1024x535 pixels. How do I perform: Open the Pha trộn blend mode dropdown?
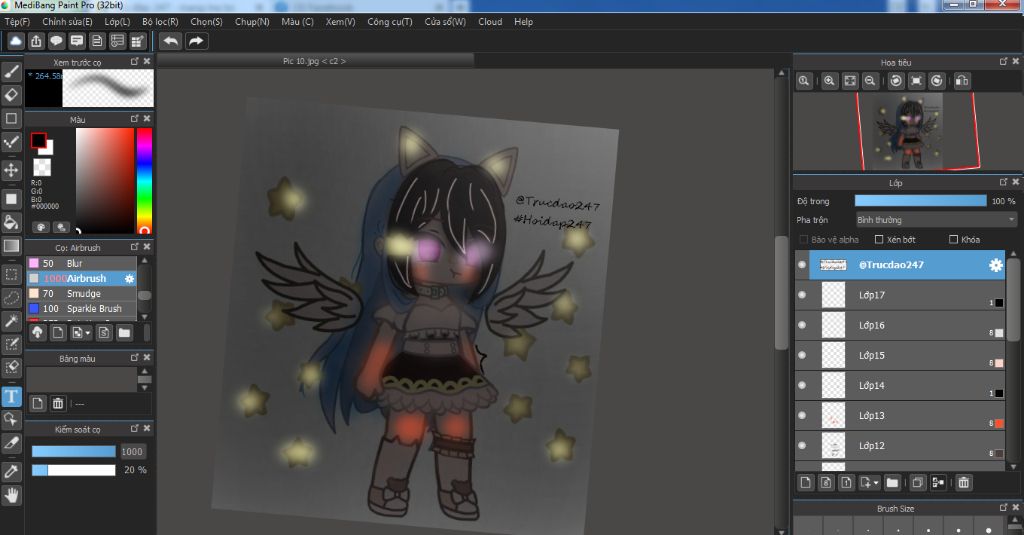point(936,219)
